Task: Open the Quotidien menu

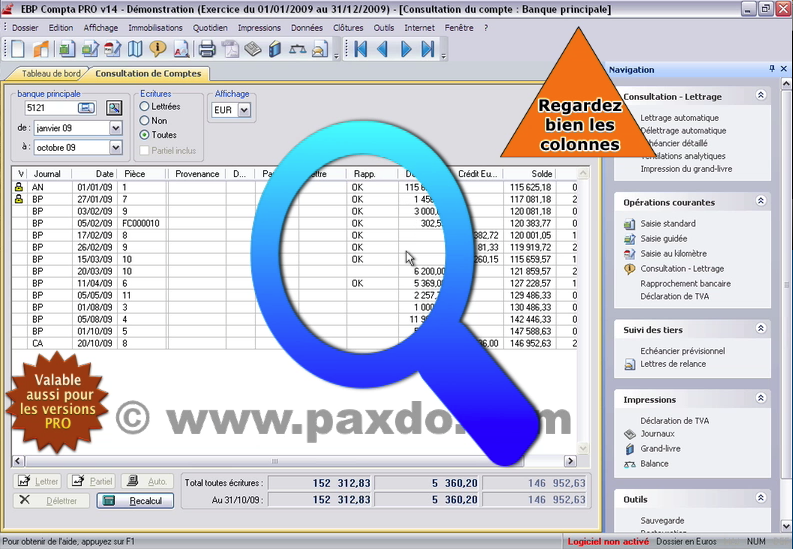Action: click(210, 28)
